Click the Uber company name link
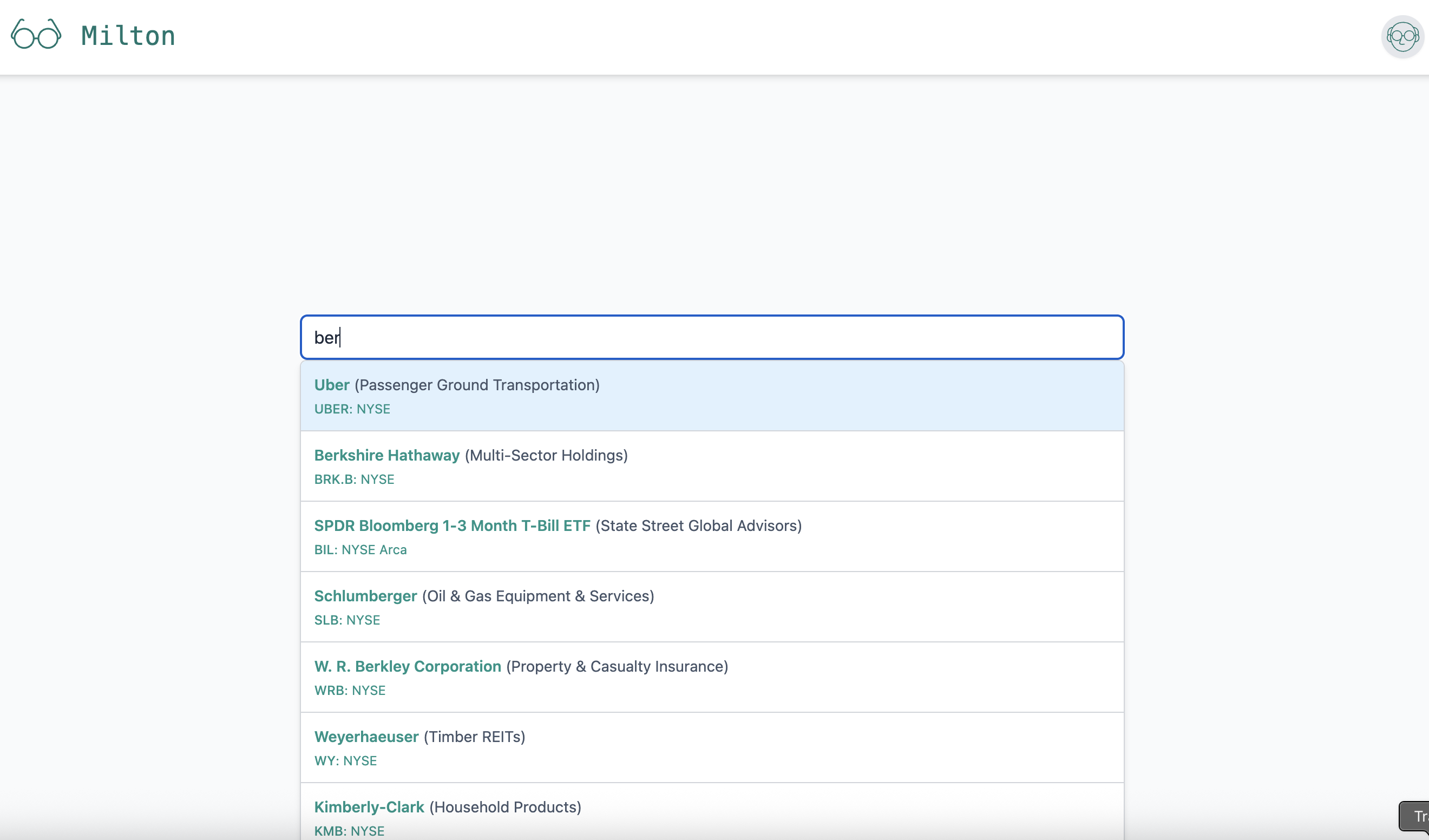This screenshot has height=840, width=1429. pyautogui.click(x=332, y=385)
